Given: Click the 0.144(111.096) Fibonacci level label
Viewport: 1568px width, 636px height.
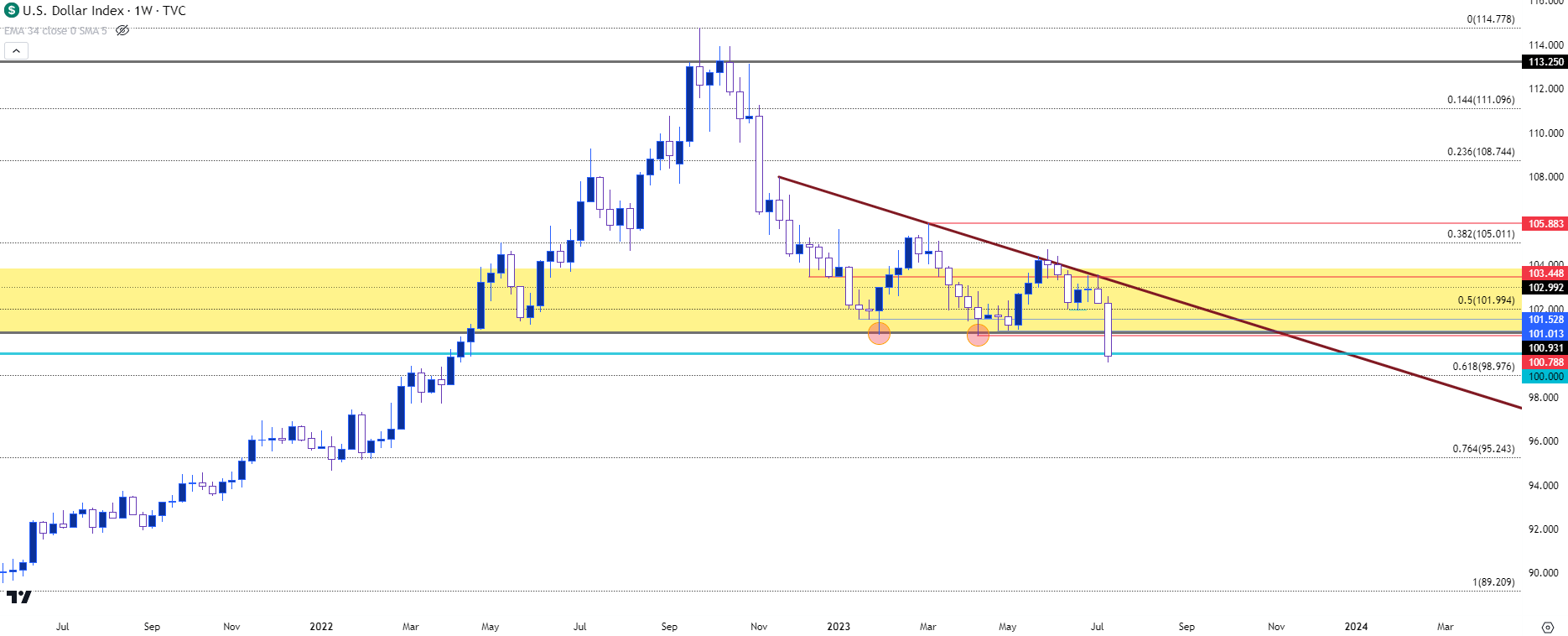Looking at the screenshot, I should coord(1481,100).
